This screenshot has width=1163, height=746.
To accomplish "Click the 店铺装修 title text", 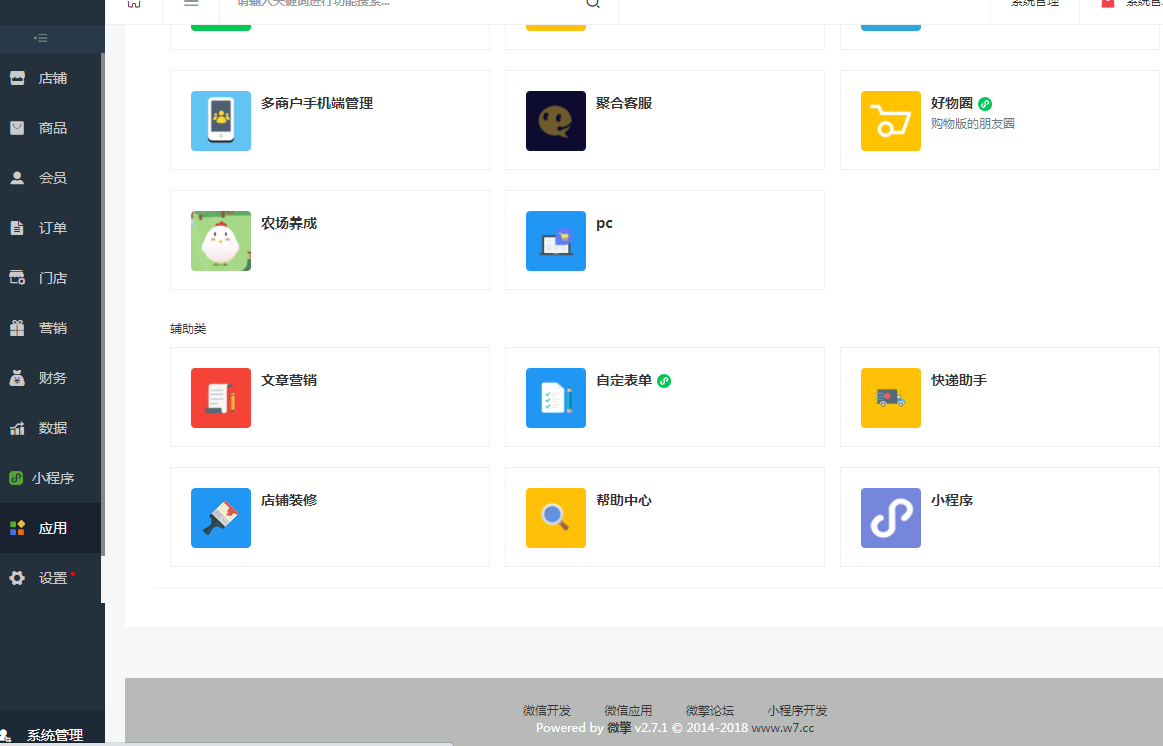I will click(289, 501).
